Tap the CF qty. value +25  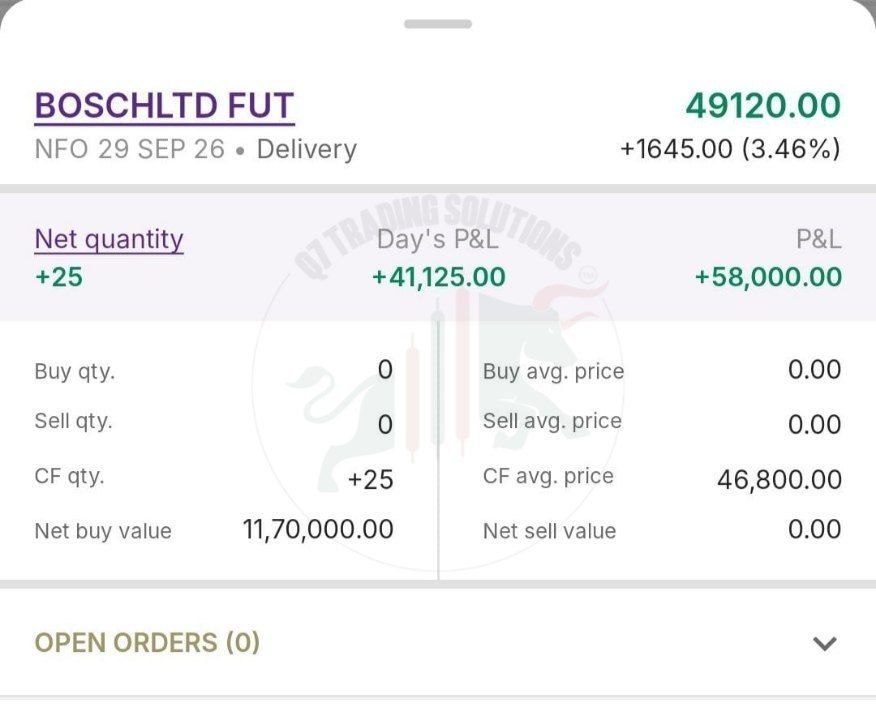(370, 480)
